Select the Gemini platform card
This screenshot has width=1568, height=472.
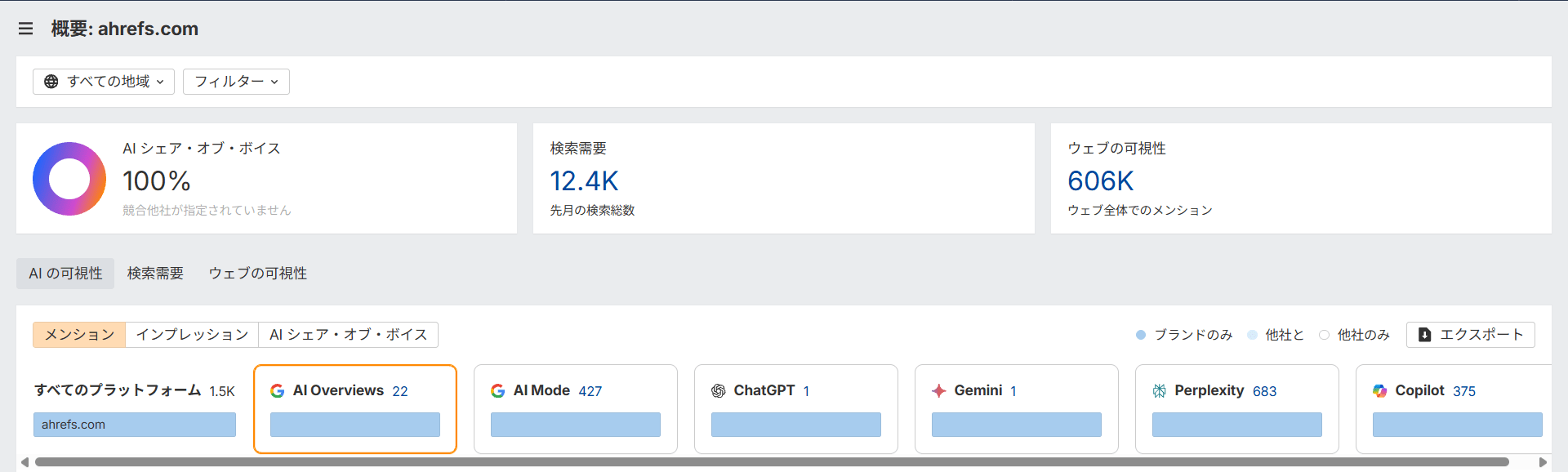point(1017,409)
